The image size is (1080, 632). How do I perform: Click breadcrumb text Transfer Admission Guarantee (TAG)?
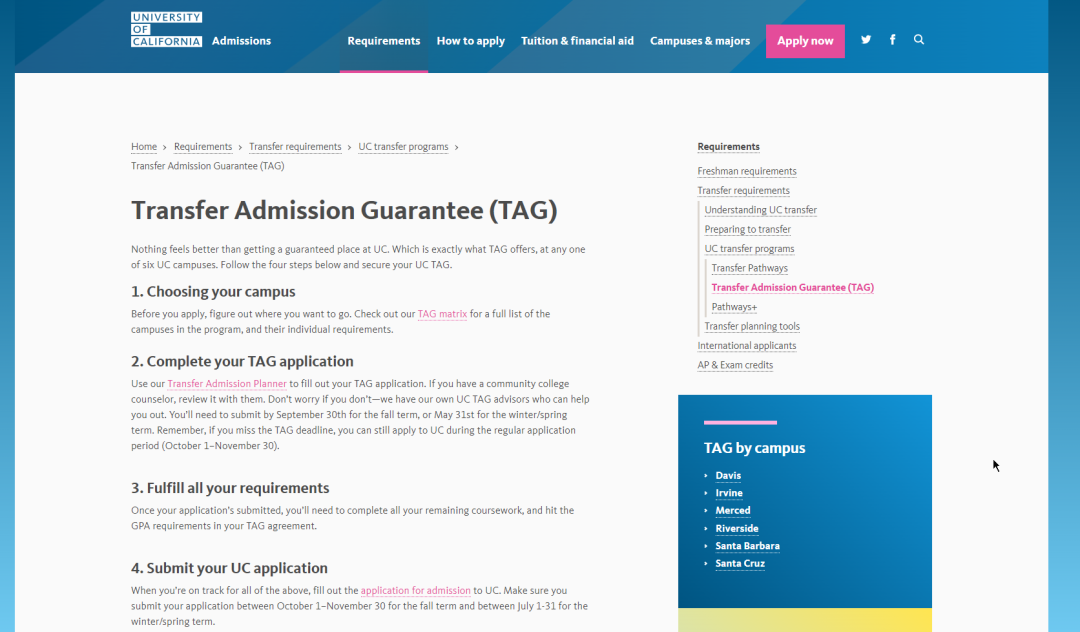pyautogui.click(x=207, y=166)
